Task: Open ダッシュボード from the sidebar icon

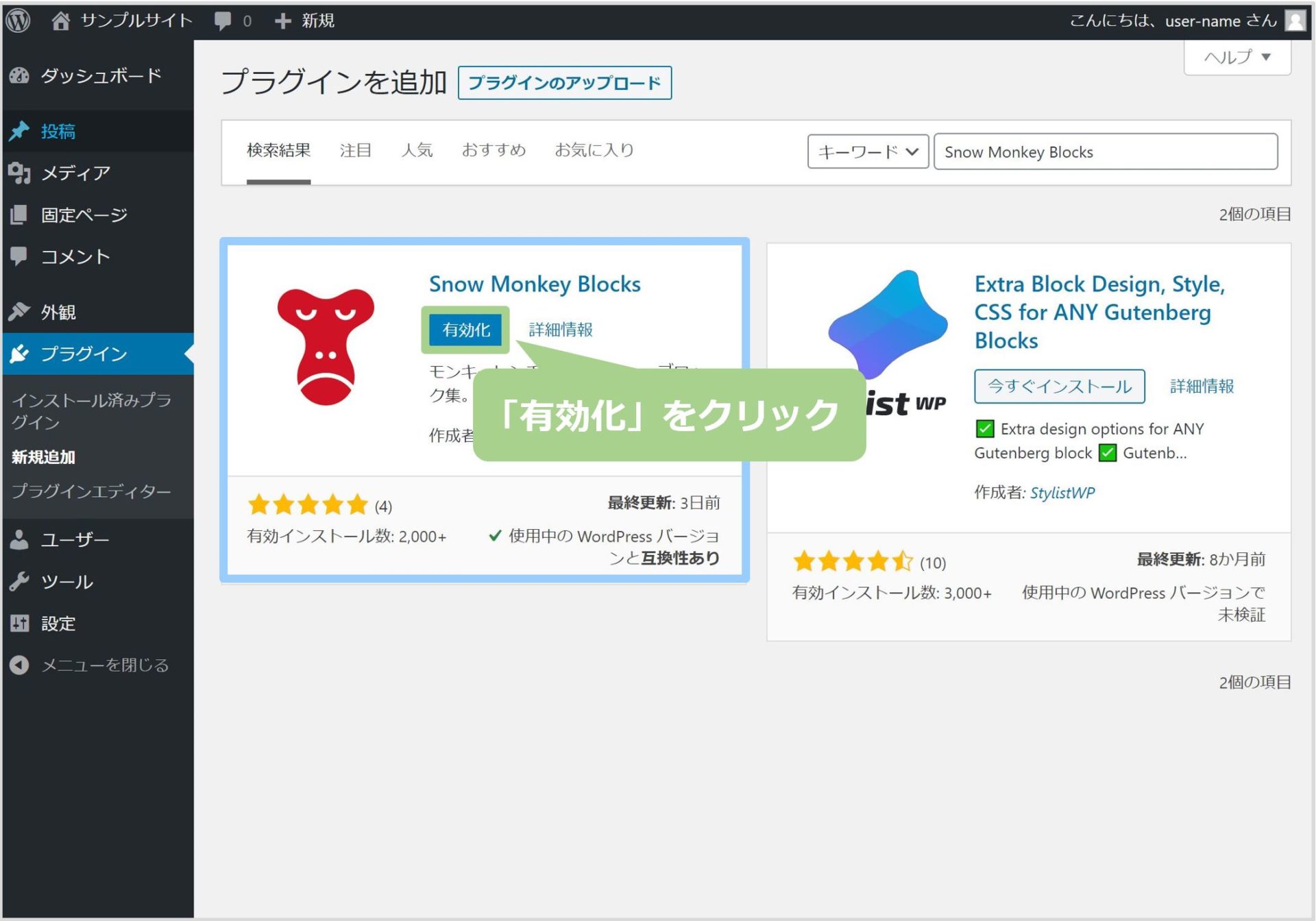Action: [19, 76]
